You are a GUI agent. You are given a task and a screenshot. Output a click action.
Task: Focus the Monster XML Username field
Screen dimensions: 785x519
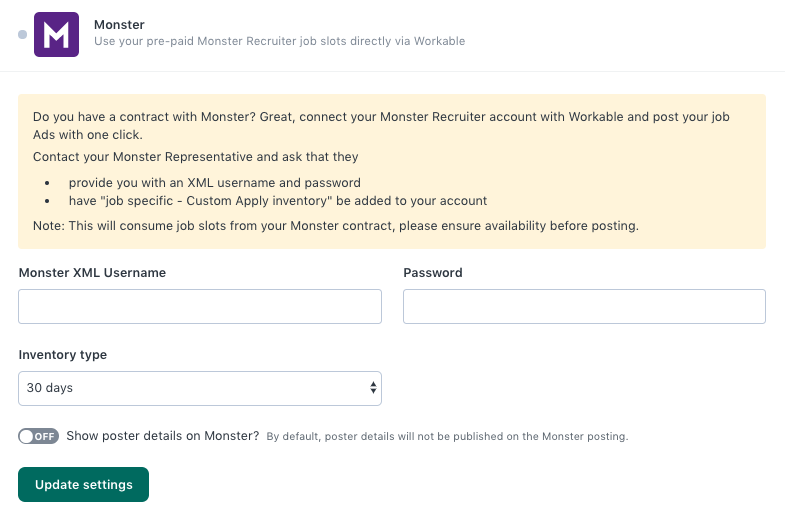(x=200, y=306)
